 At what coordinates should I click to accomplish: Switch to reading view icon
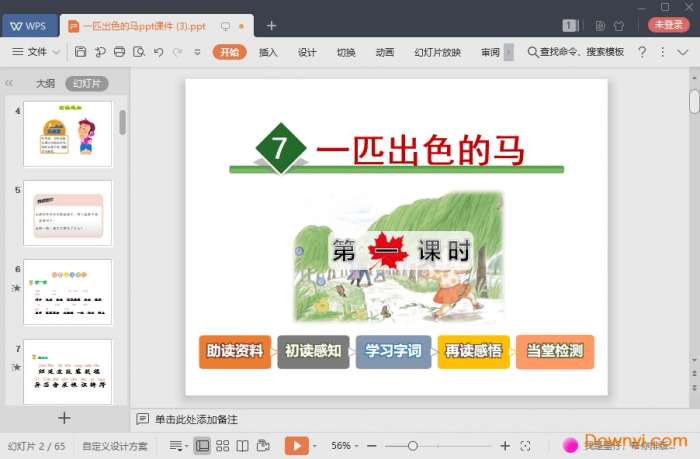click(242, 446)
